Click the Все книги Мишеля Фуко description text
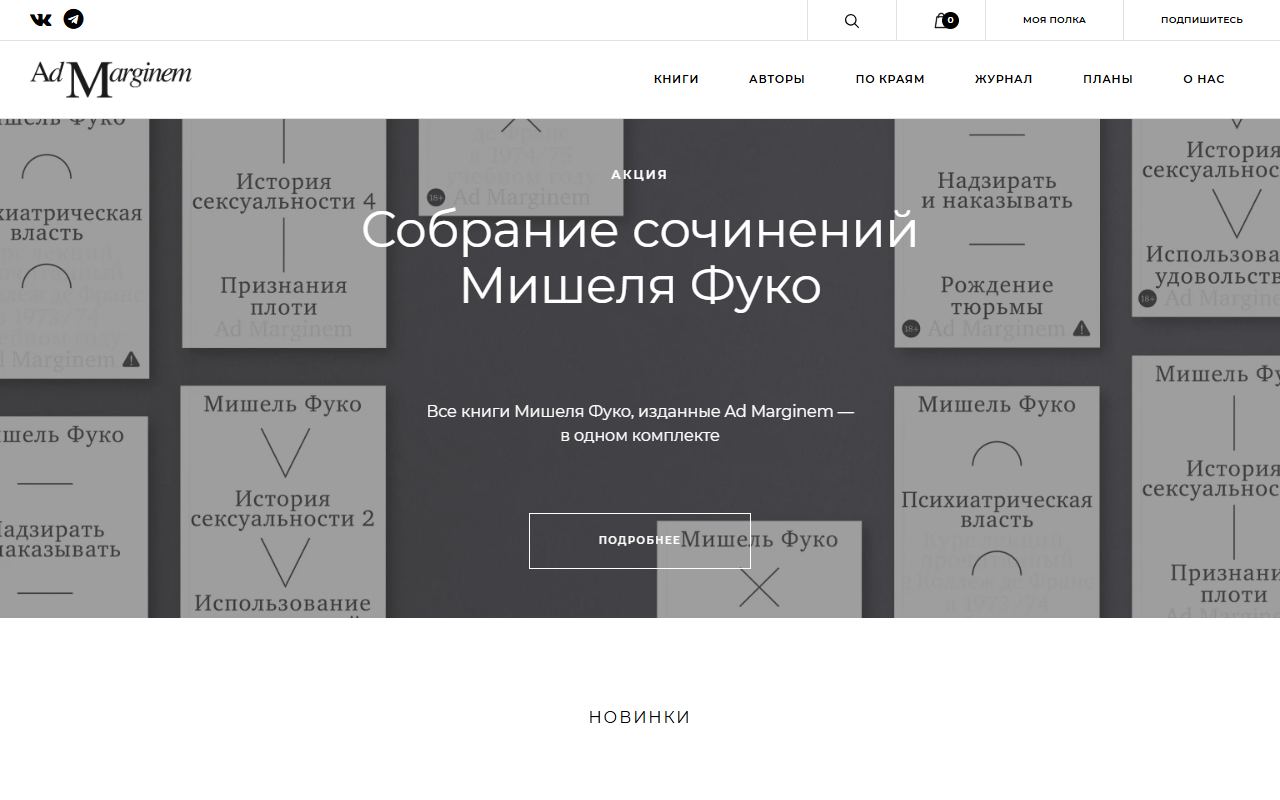1280x800 pixels. (640, 423)
